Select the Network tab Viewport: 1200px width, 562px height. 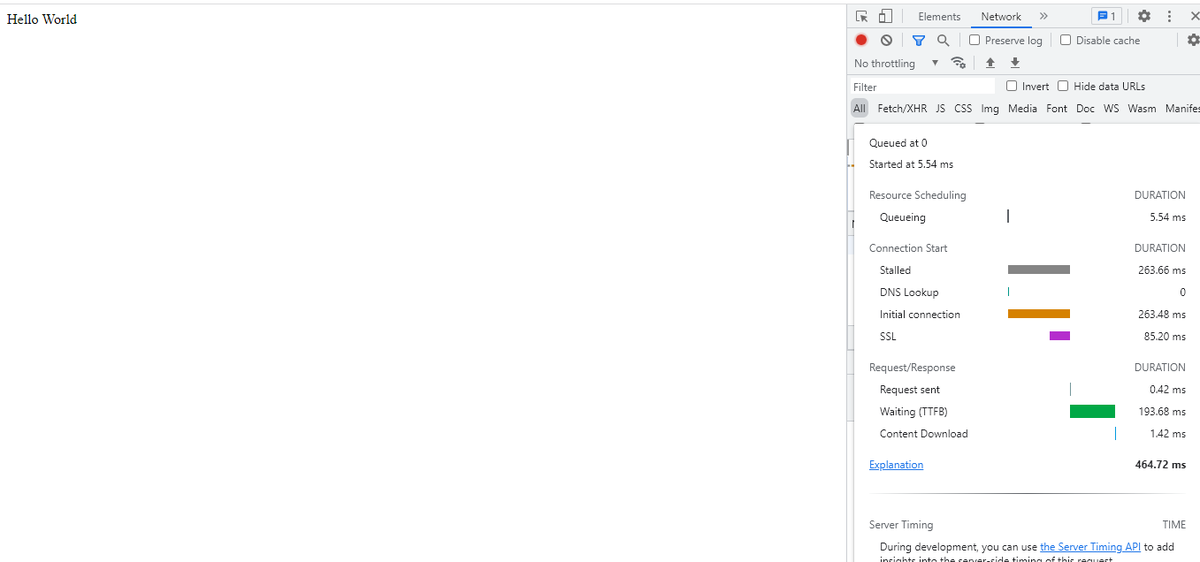click(x=1001, y=16)
